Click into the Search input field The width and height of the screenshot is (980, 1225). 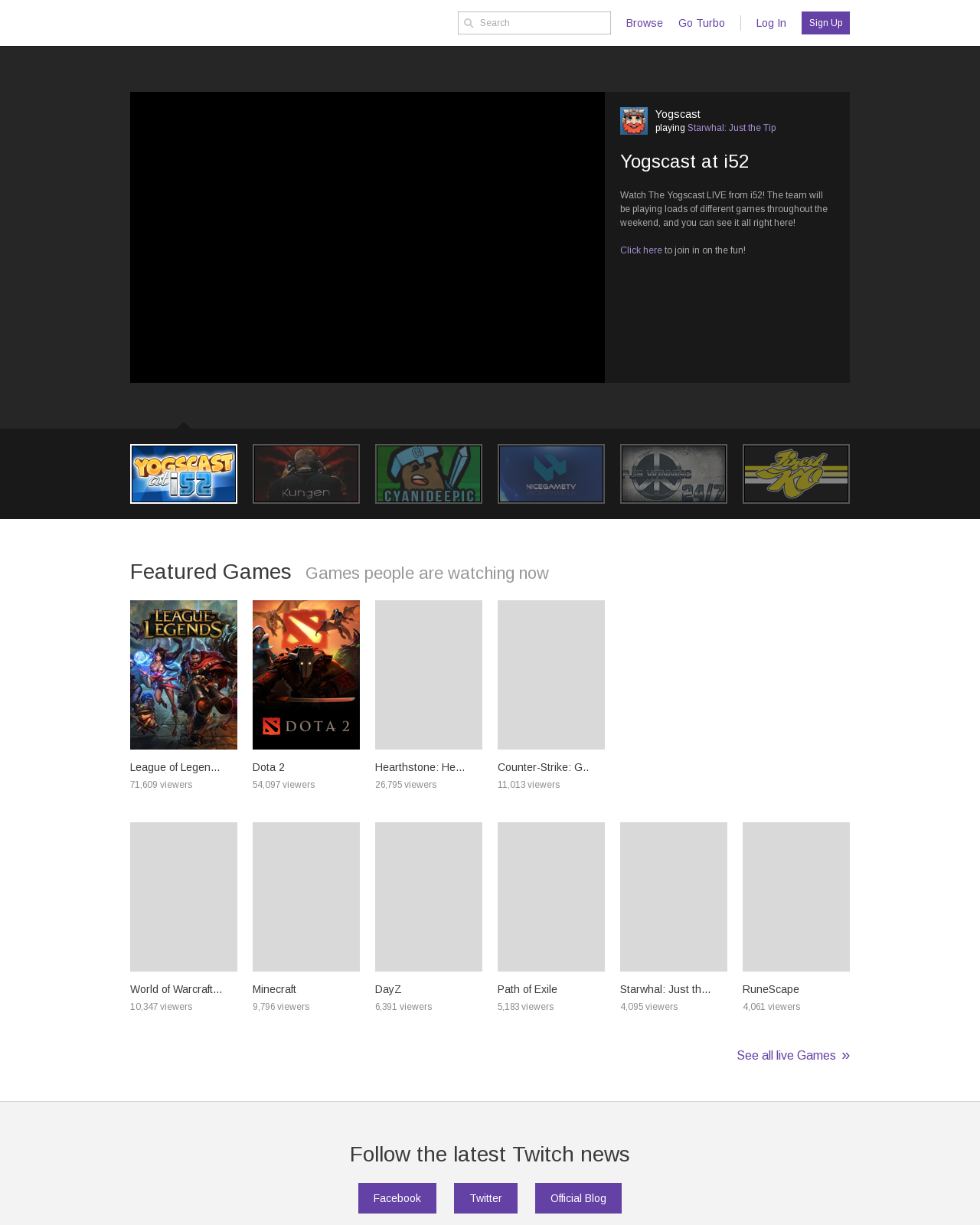[534, 23]
